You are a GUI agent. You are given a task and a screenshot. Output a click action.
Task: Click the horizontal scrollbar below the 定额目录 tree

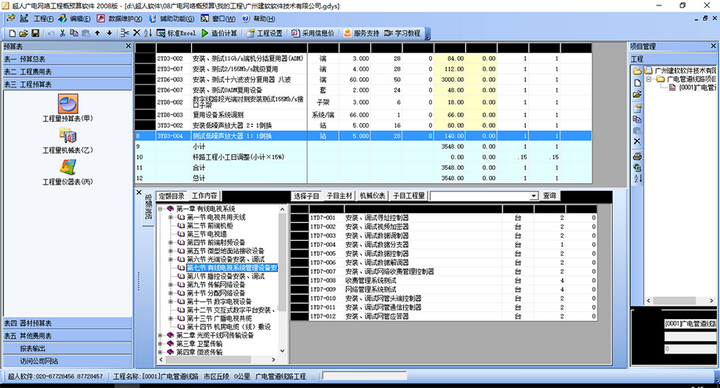pos(216,360)
